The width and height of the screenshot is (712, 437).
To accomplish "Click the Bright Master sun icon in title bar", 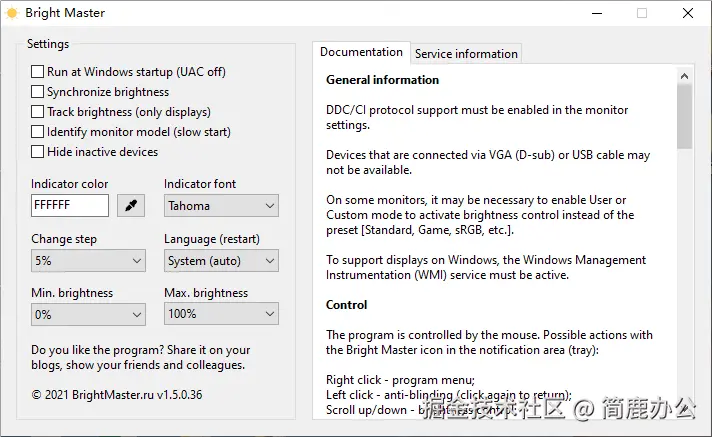I will click(13, 13).
